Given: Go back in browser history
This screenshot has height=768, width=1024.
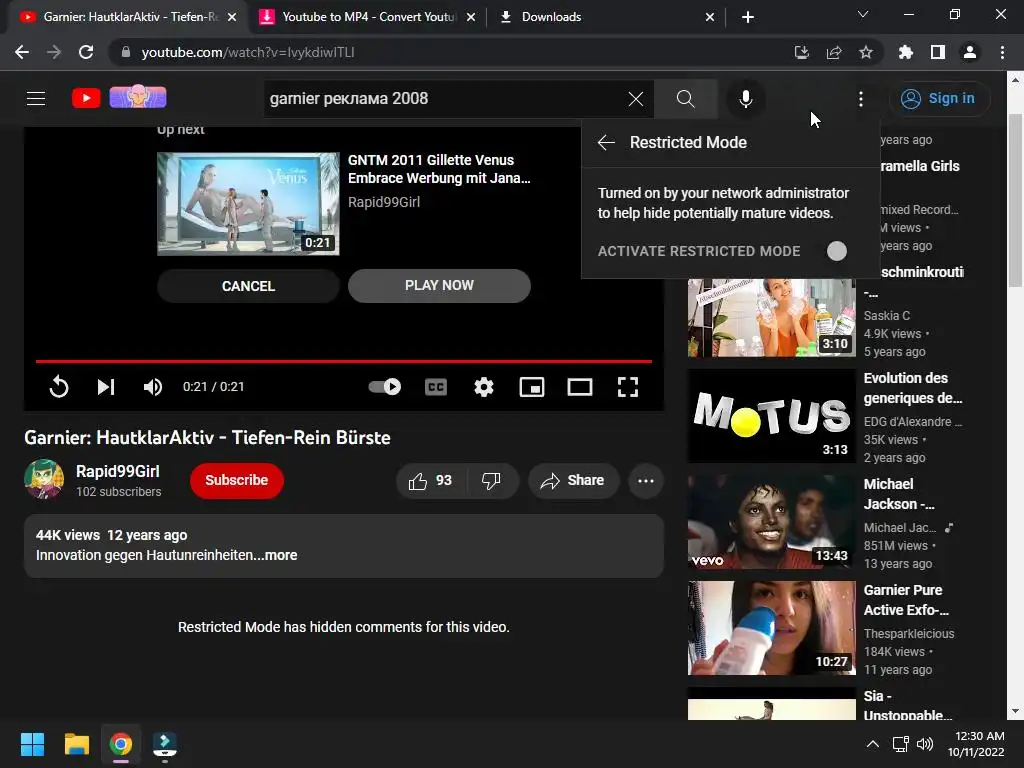Looking at the screenshot, I should coord(22,52).
